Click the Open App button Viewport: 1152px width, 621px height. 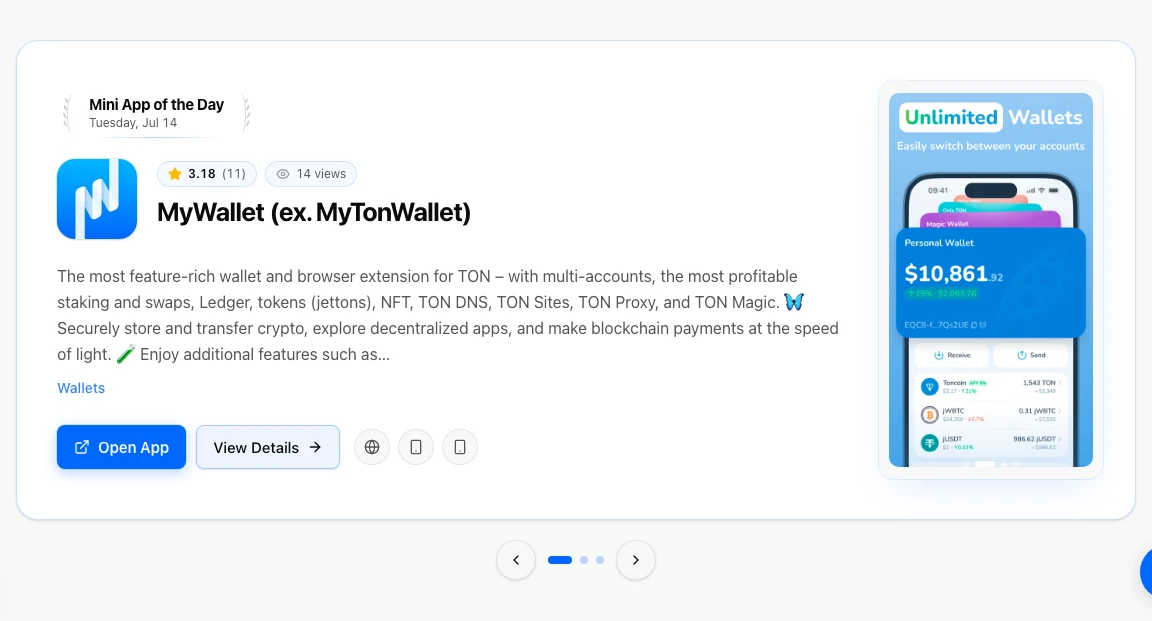tap(121, 447)
